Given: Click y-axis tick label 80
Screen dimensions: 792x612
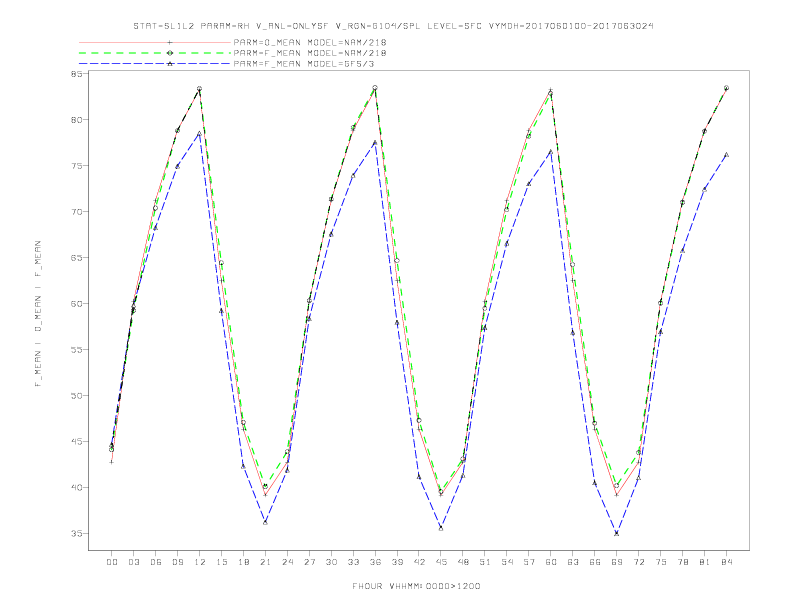Looking at the screenshot, I should tap(76, 120).
